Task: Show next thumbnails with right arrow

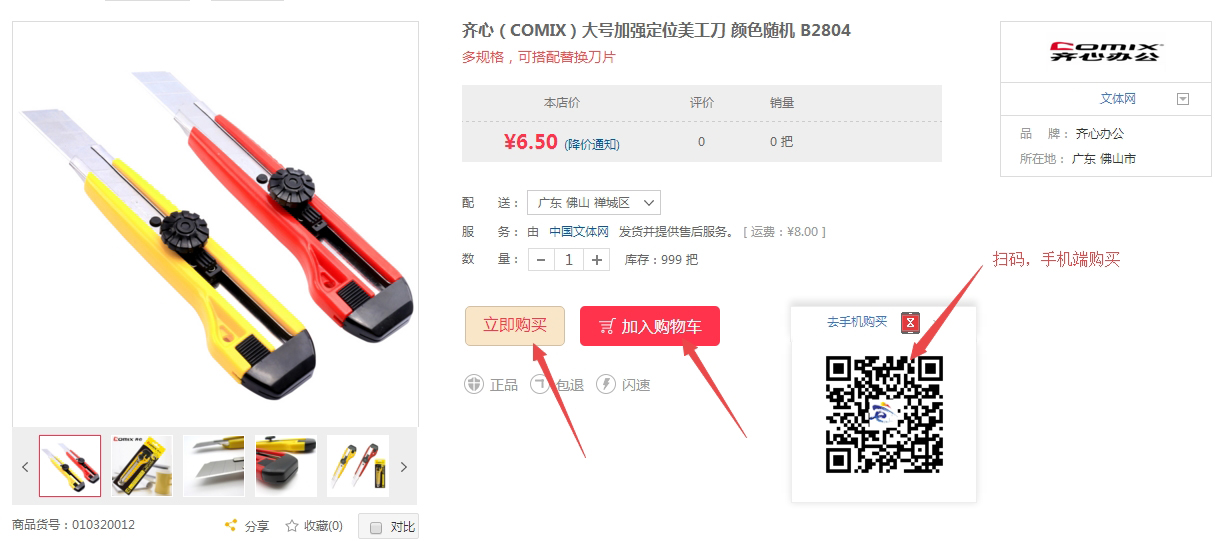Action: coord(404,467)
